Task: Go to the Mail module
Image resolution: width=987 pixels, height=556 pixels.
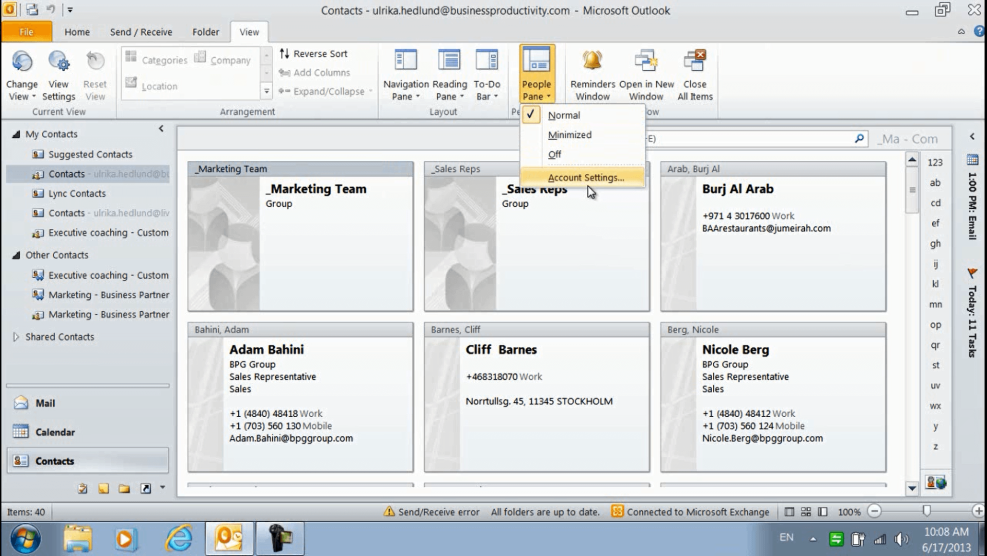Action: (45, 404)
